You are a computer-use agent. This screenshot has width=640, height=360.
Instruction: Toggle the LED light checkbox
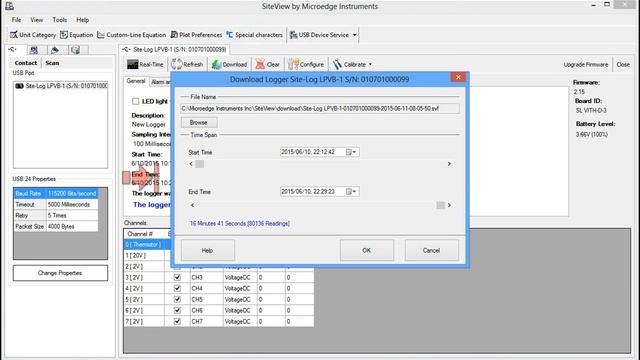pos(136,101)
